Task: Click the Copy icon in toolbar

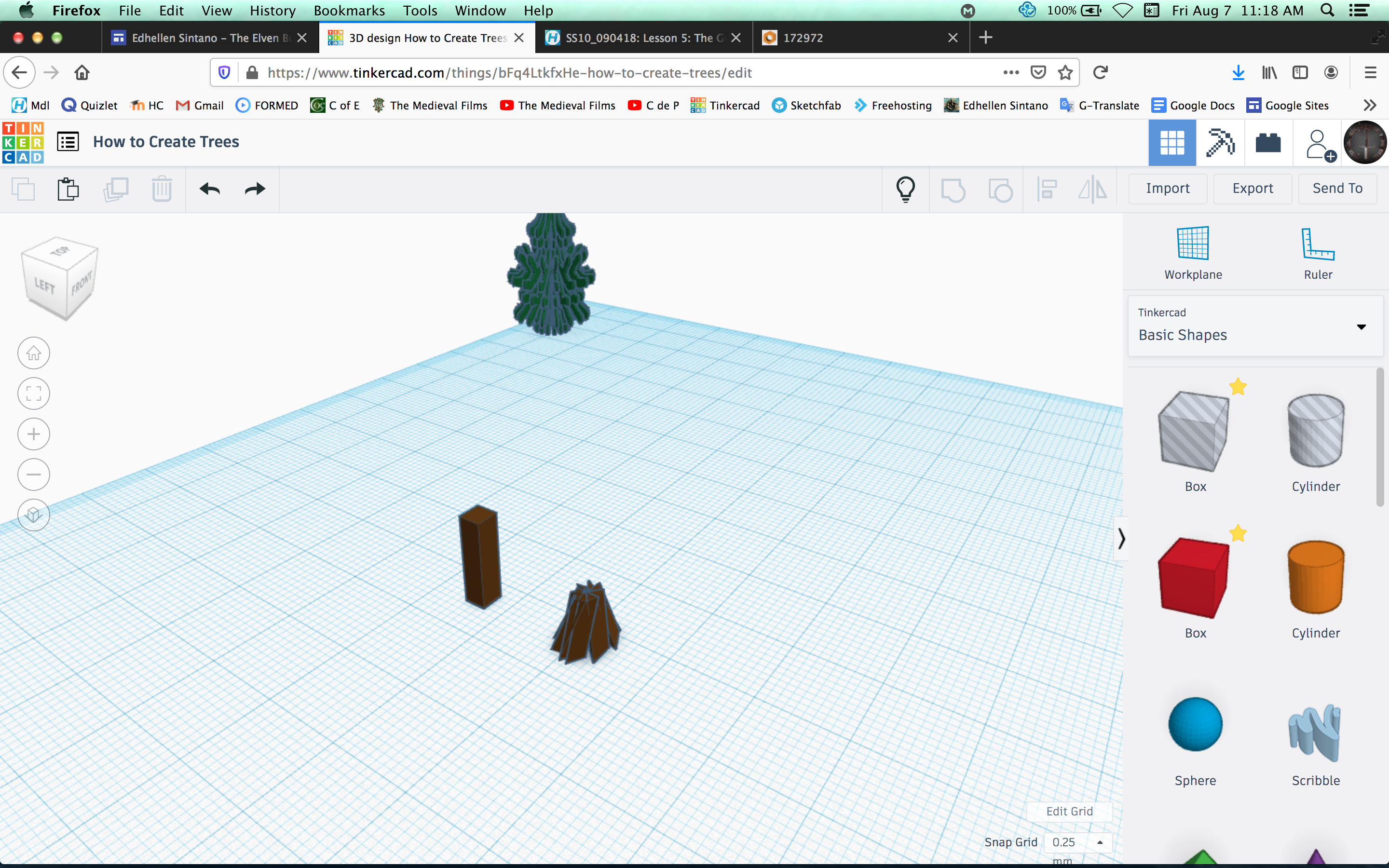Action: (x=23, y=189)
